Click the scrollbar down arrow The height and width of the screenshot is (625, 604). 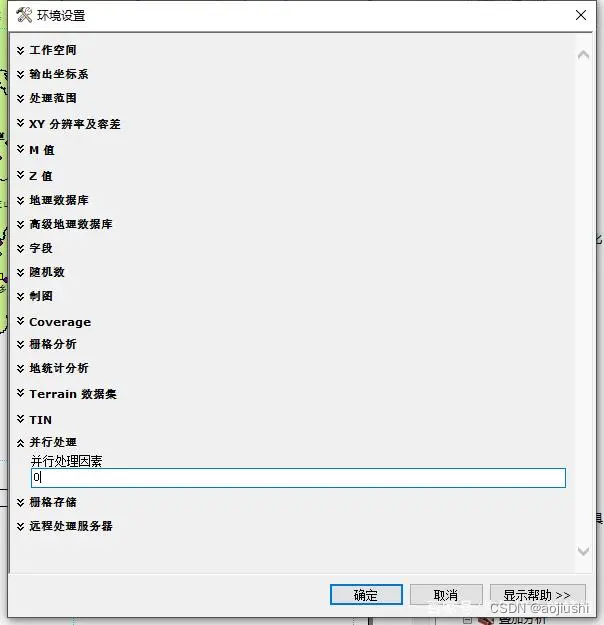coord(583,551)
